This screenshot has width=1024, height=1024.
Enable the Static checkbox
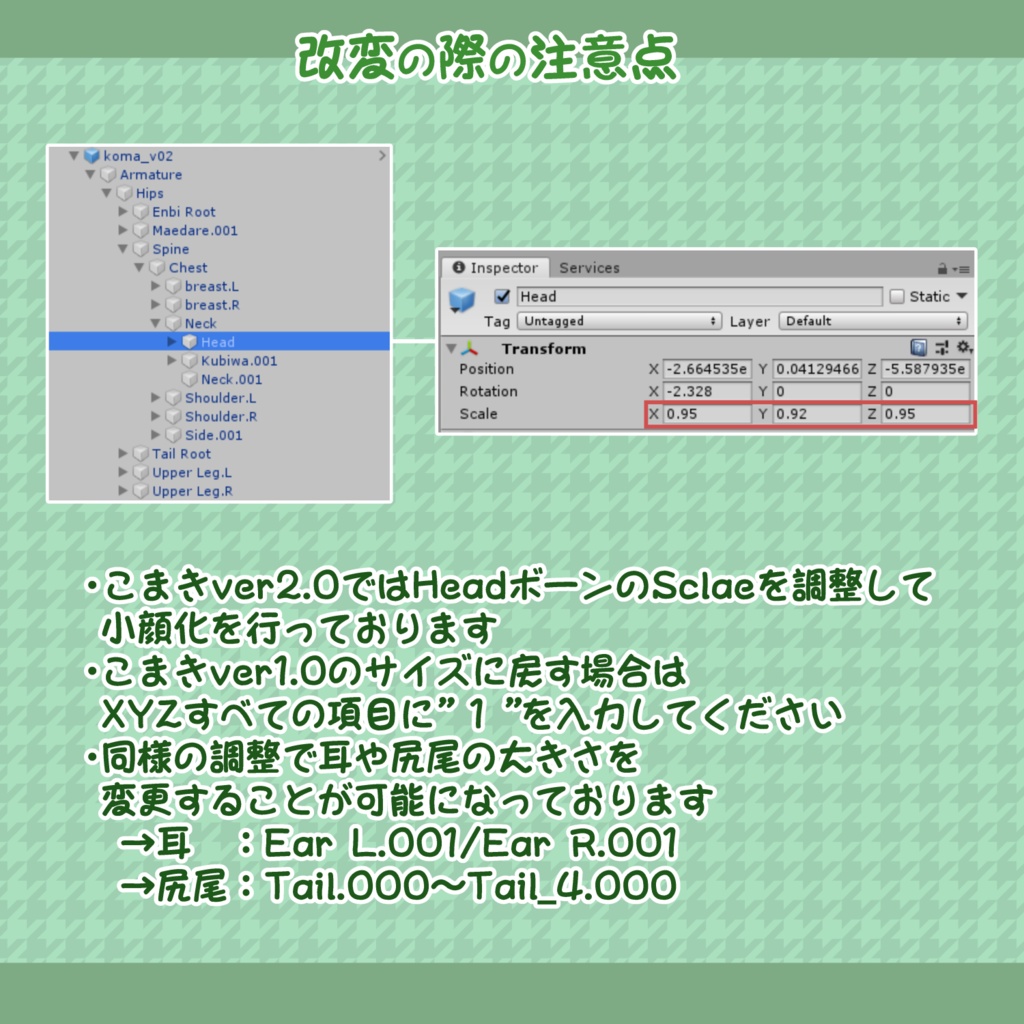897,296
